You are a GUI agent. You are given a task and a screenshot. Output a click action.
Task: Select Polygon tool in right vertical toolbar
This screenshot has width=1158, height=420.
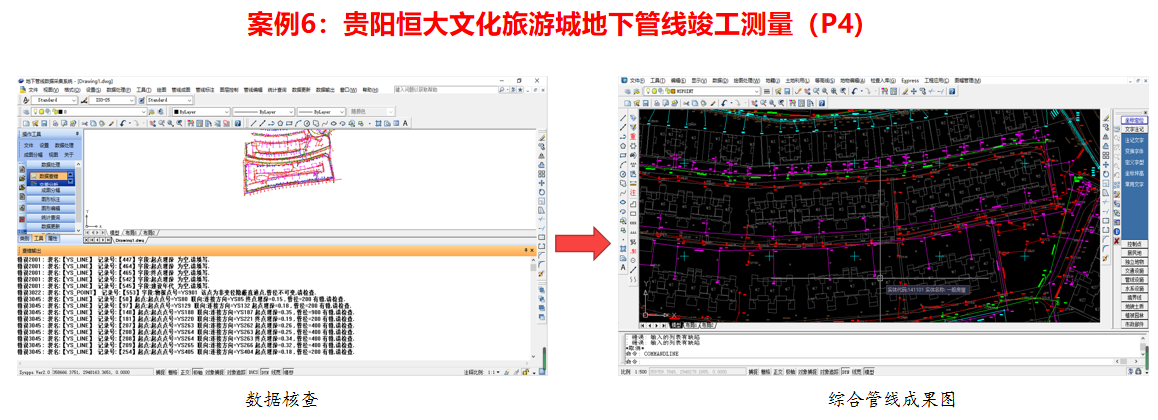[623, 145]
